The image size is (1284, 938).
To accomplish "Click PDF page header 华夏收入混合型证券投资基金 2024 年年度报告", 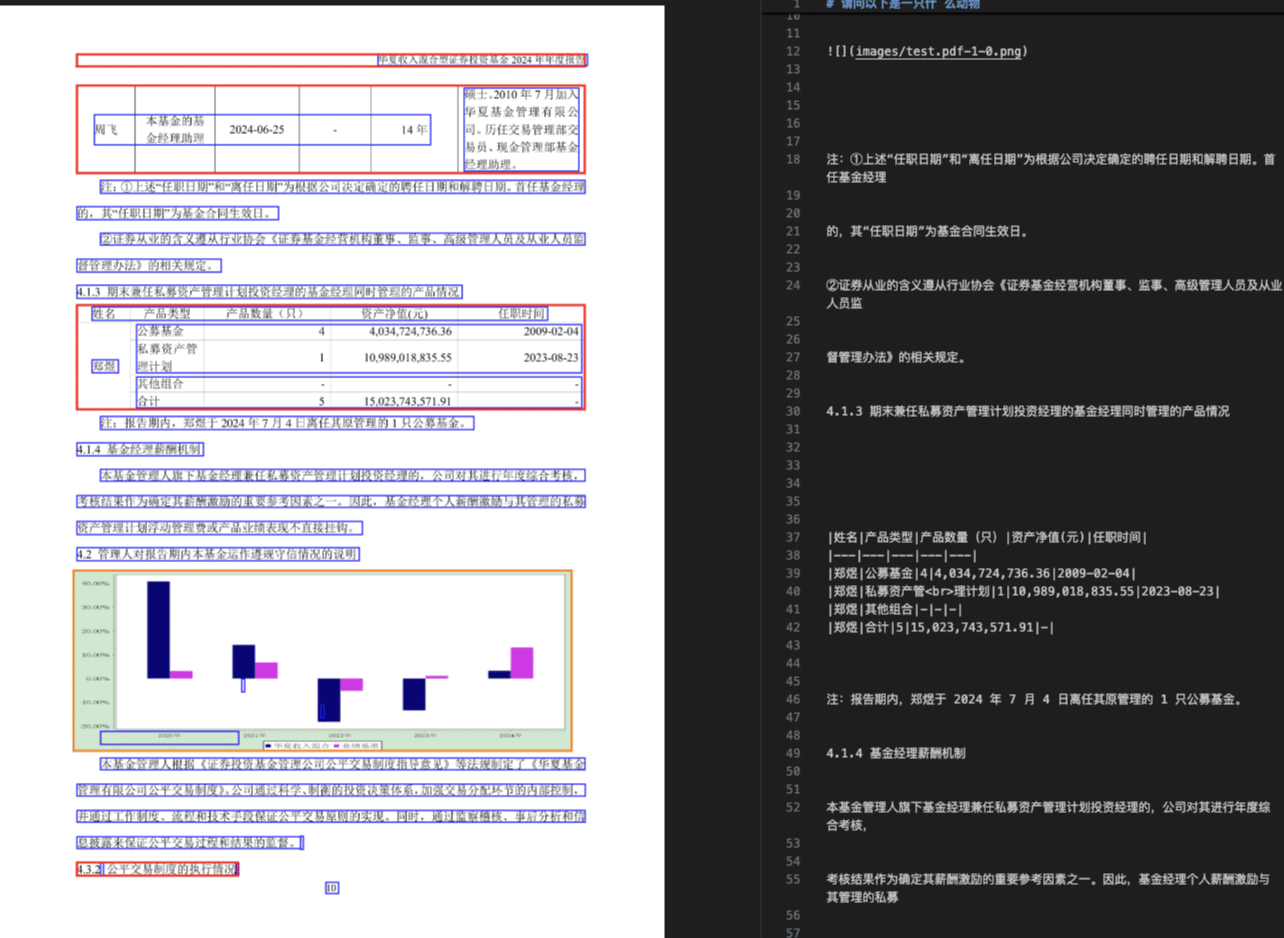I will tap(482, 60).
